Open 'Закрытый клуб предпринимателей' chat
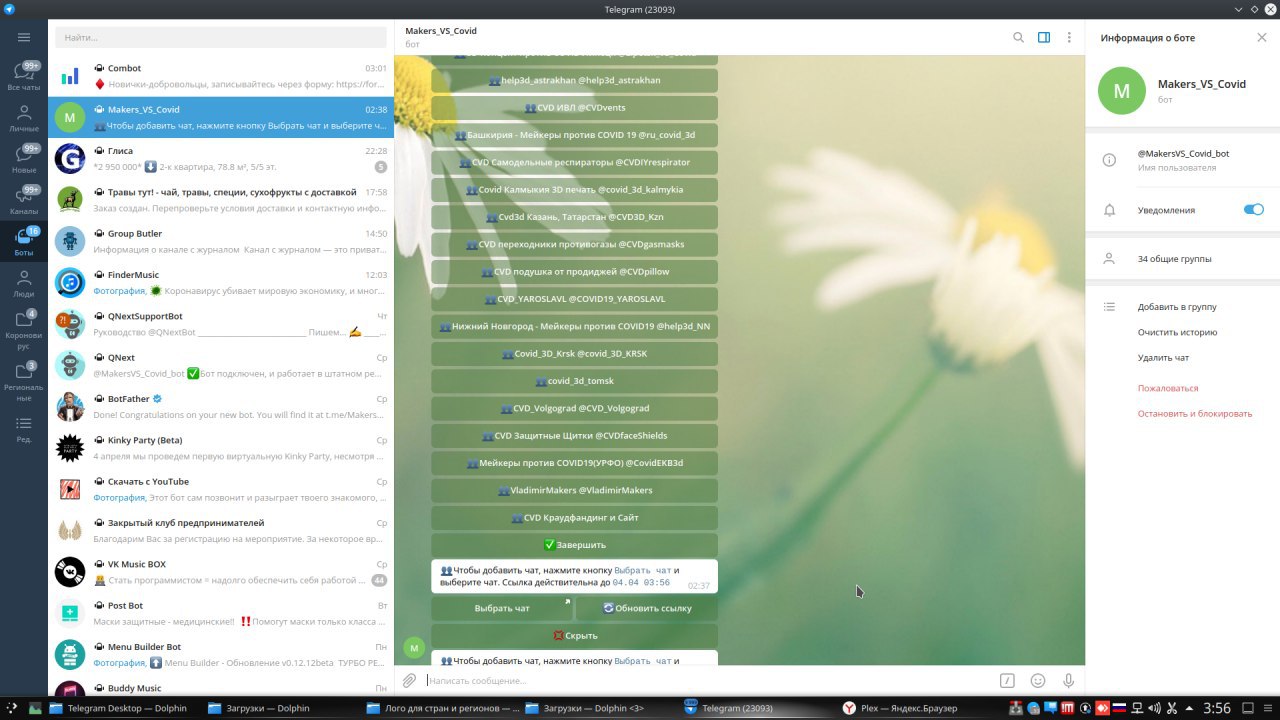1280x720 pixels. 221,530
